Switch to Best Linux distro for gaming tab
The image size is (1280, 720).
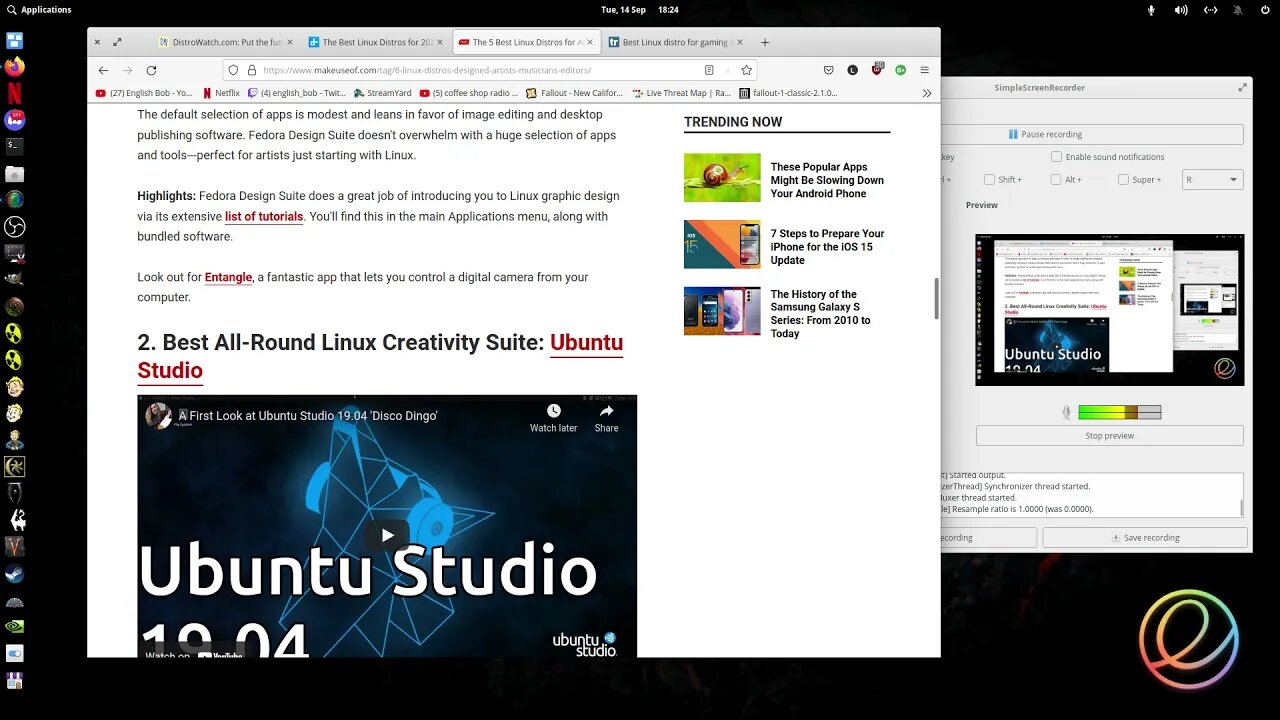677,42
